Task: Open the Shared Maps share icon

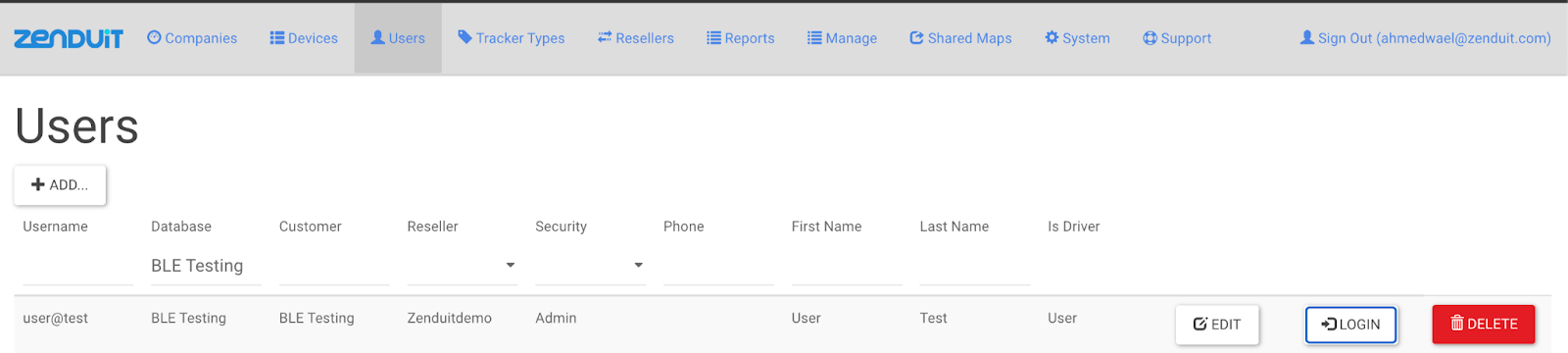Action: pos(916,37)
